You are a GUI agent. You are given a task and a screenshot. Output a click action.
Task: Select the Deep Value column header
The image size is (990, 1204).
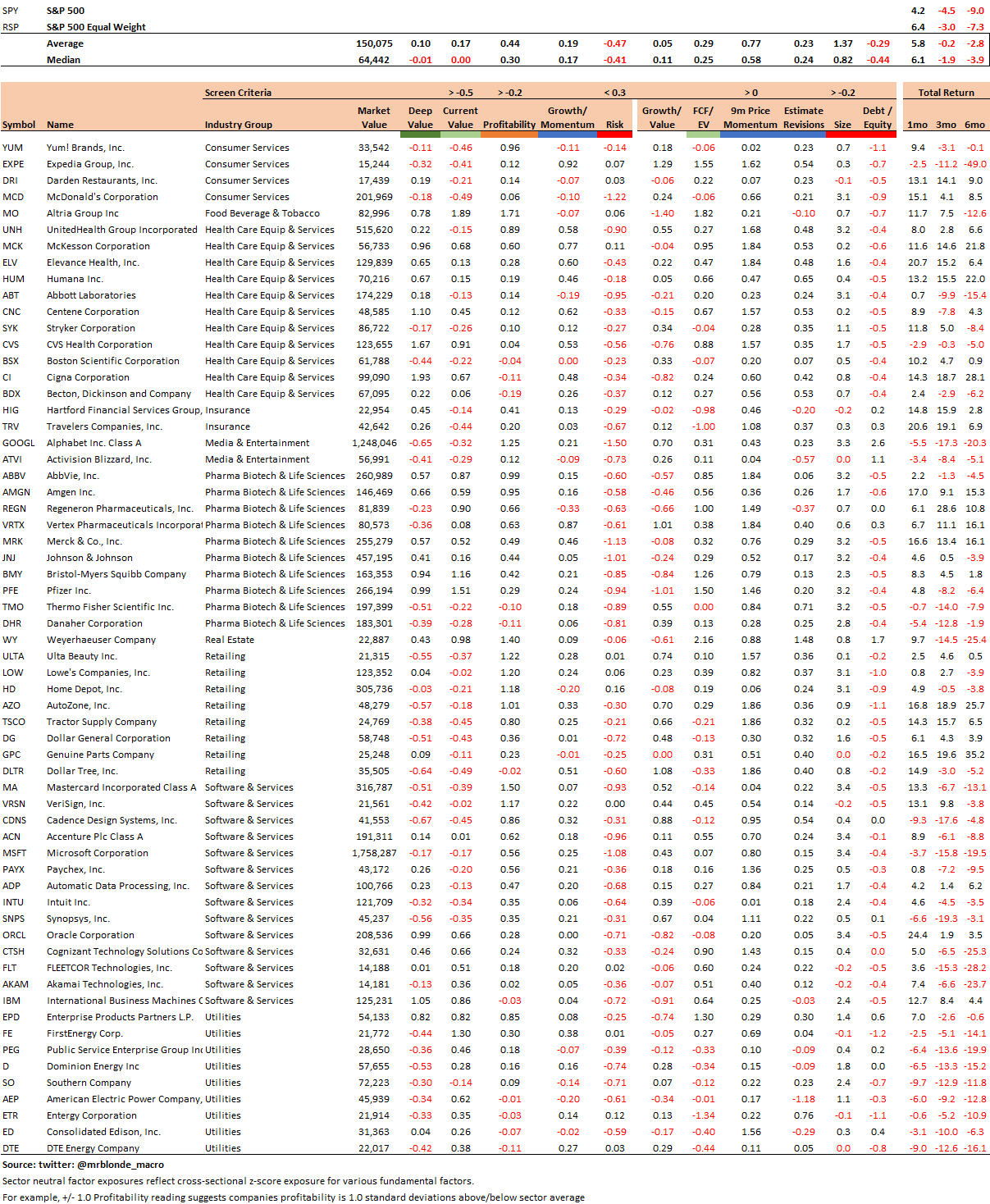tap(420, 118)
